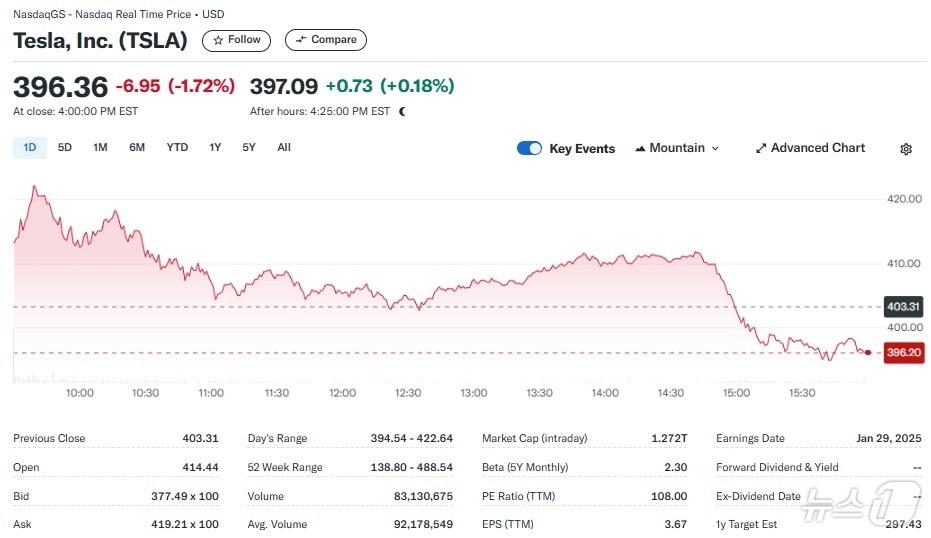Select the 1D time range tab
This screenshot has height=538, width=931.
[x=29, y=148]
